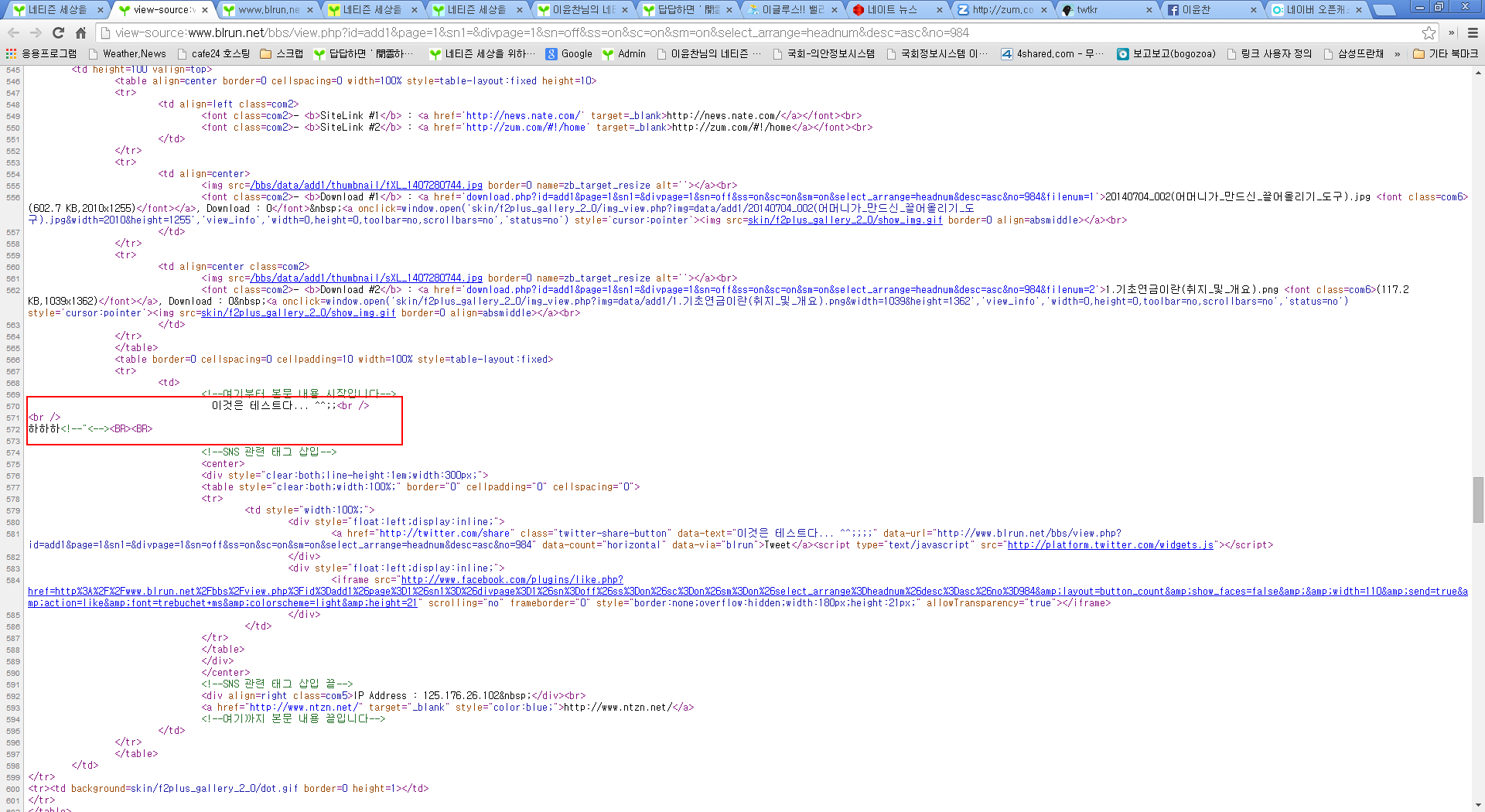Close the http://zum.co tab
Image resolution: width=1485 pixels, height=812 pixels.
point(1044,10)
